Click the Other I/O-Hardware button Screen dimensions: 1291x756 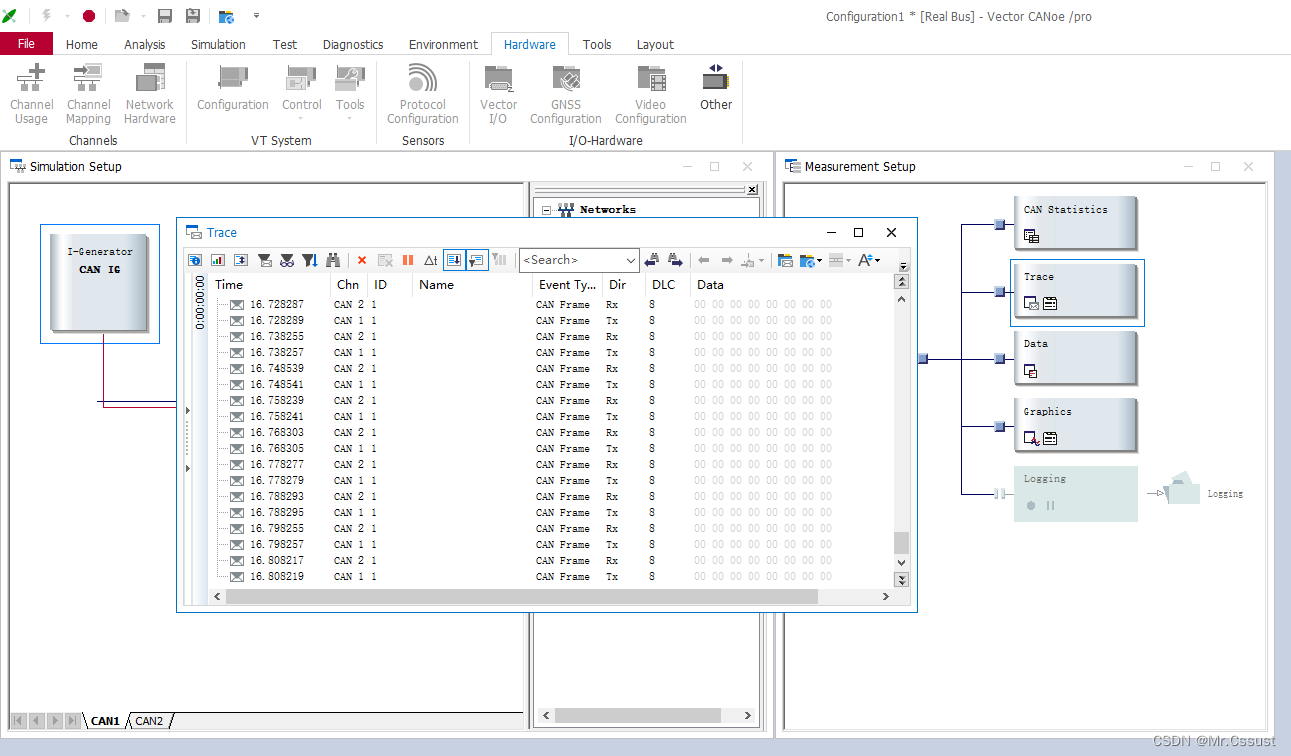click(x=716, y=88)
